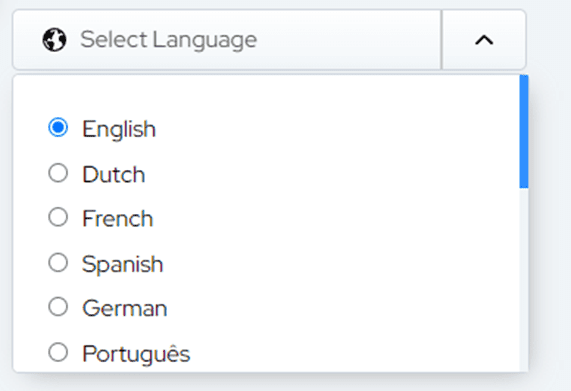The height and width of the screenshot is (391, 571).
Task: Click the Select Language placeholder text
Action: [169, 40]
